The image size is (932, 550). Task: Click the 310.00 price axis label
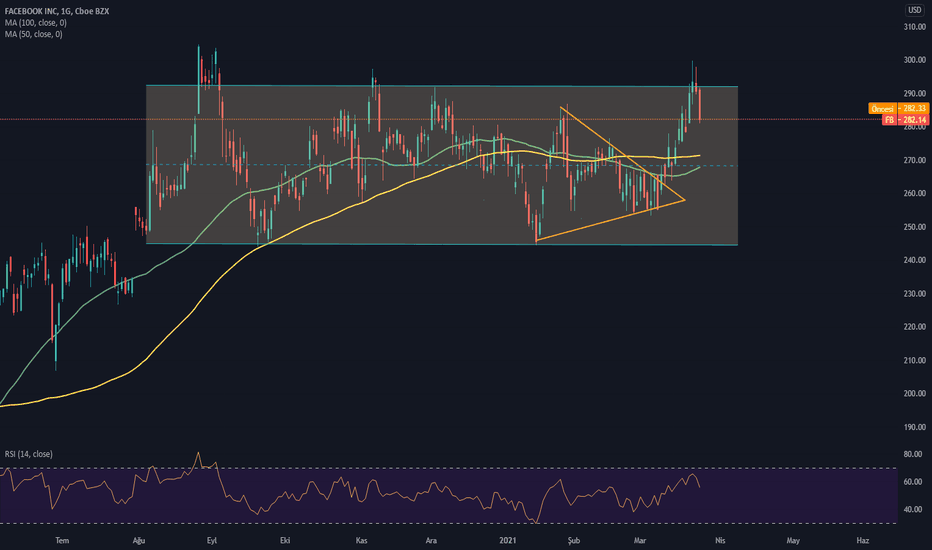click(x=914, y=27)
